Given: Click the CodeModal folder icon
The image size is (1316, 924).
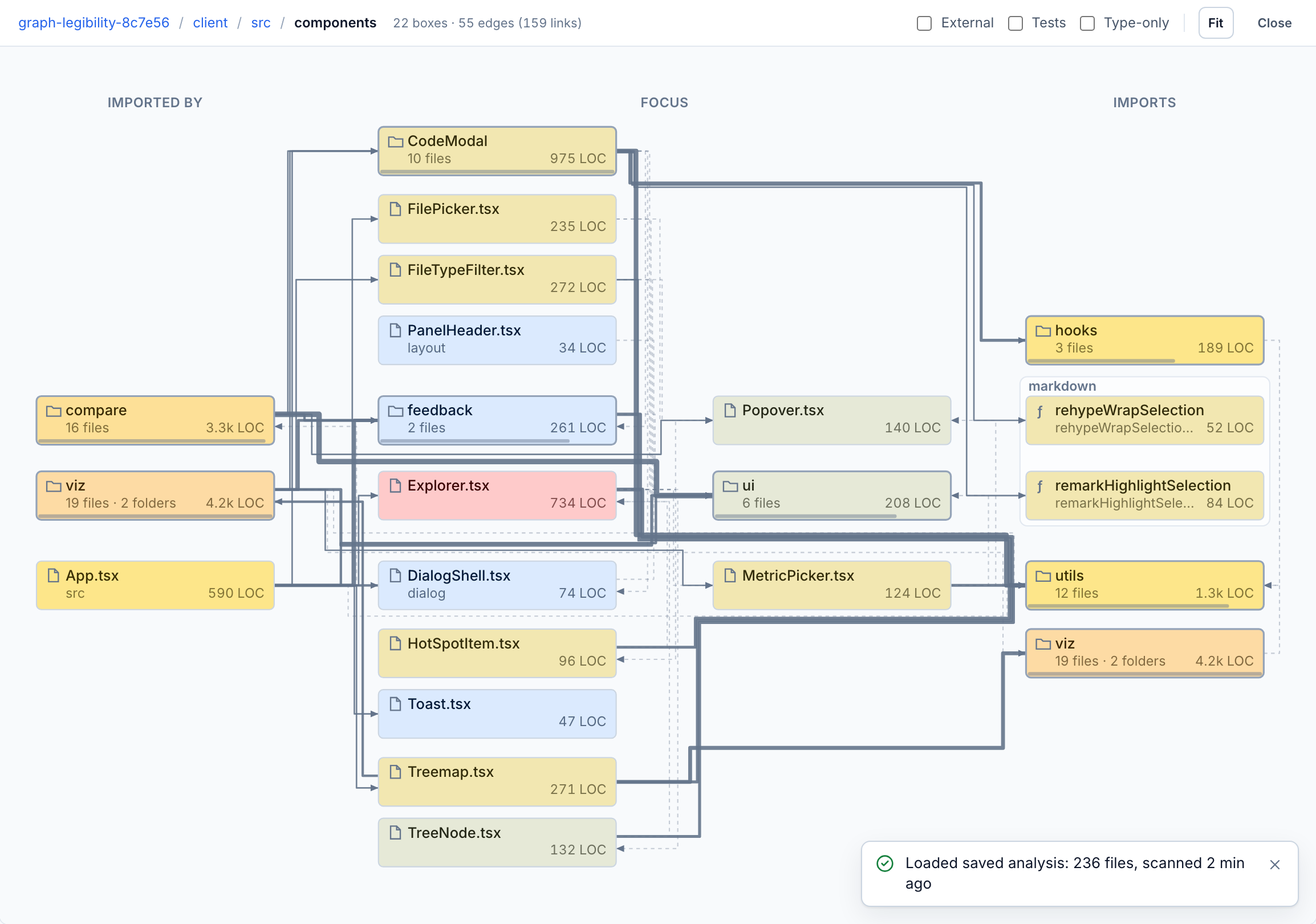Looking at the screenshot, I should pyautogui.click(x=396, y=141).
